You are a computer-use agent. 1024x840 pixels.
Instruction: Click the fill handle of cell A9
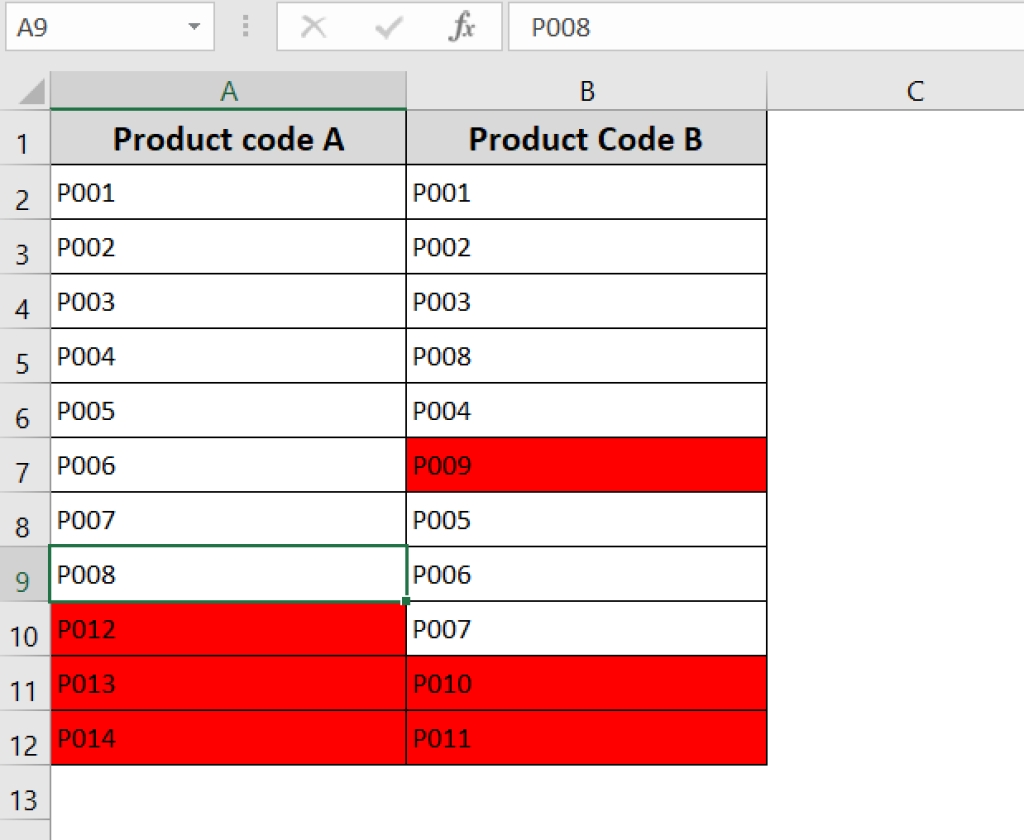point(405,599)
